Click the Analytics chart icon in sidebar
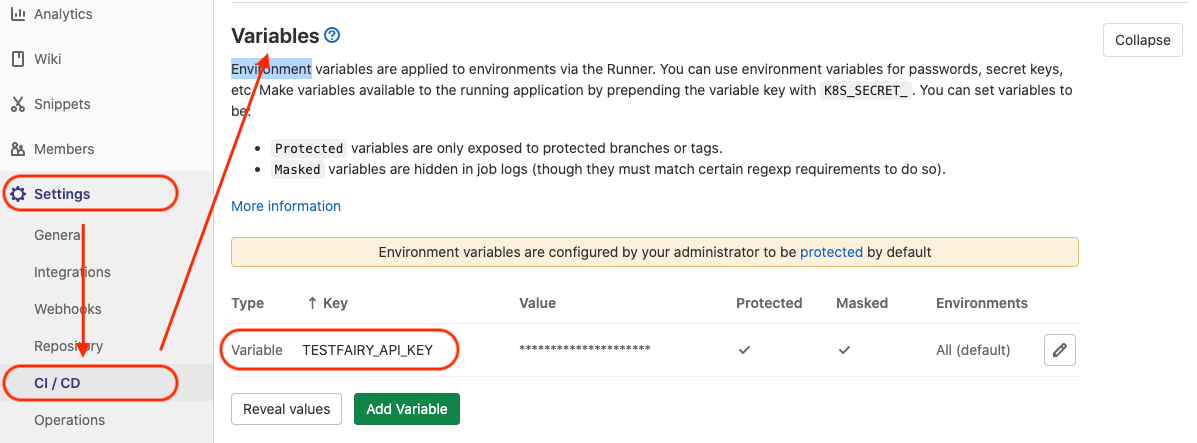The height and width of the screenshot is (443, 1197). [18, 14]
